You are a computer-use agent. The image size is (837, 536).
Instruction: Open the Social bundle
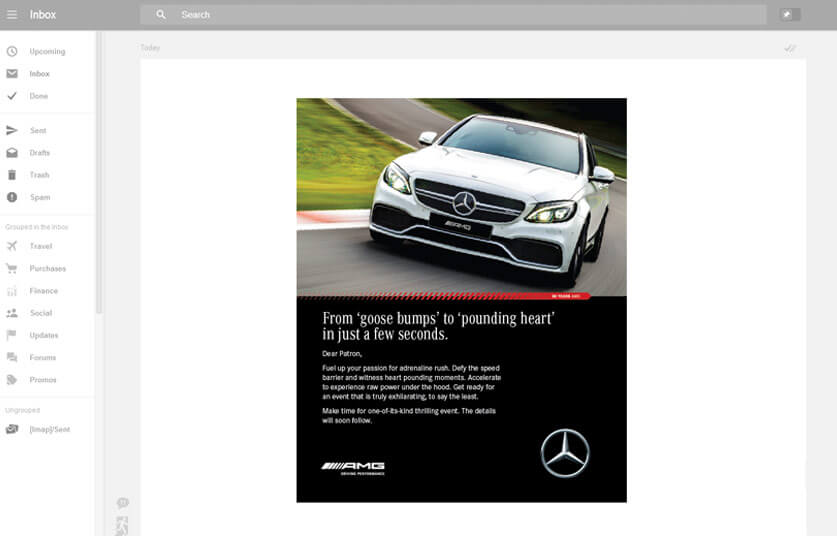pyautogui.click(x=41, y=313)
